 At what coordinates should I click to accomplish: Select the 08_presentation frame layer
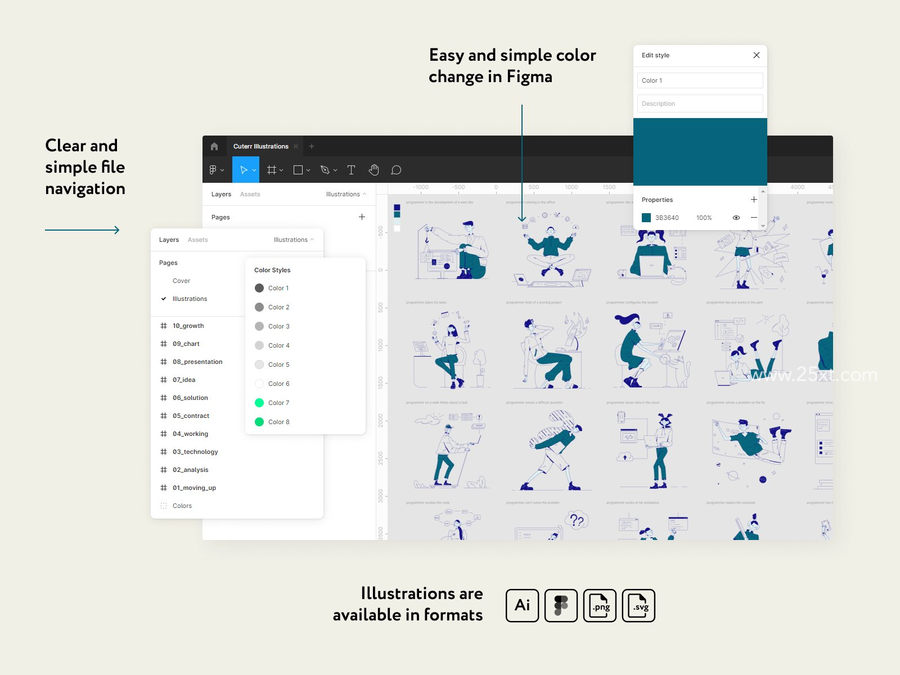[x=197, y=362]
